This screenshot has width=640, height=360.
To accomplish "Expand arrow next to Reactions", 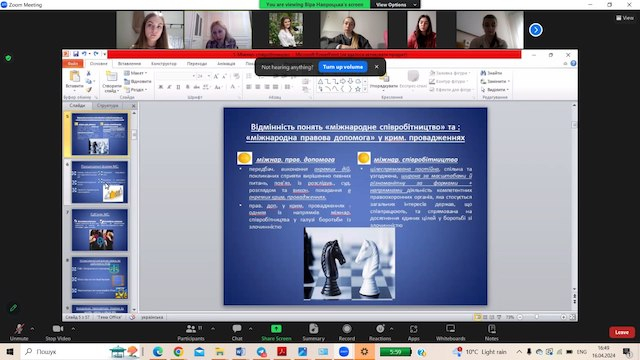I will coord(391,328).
